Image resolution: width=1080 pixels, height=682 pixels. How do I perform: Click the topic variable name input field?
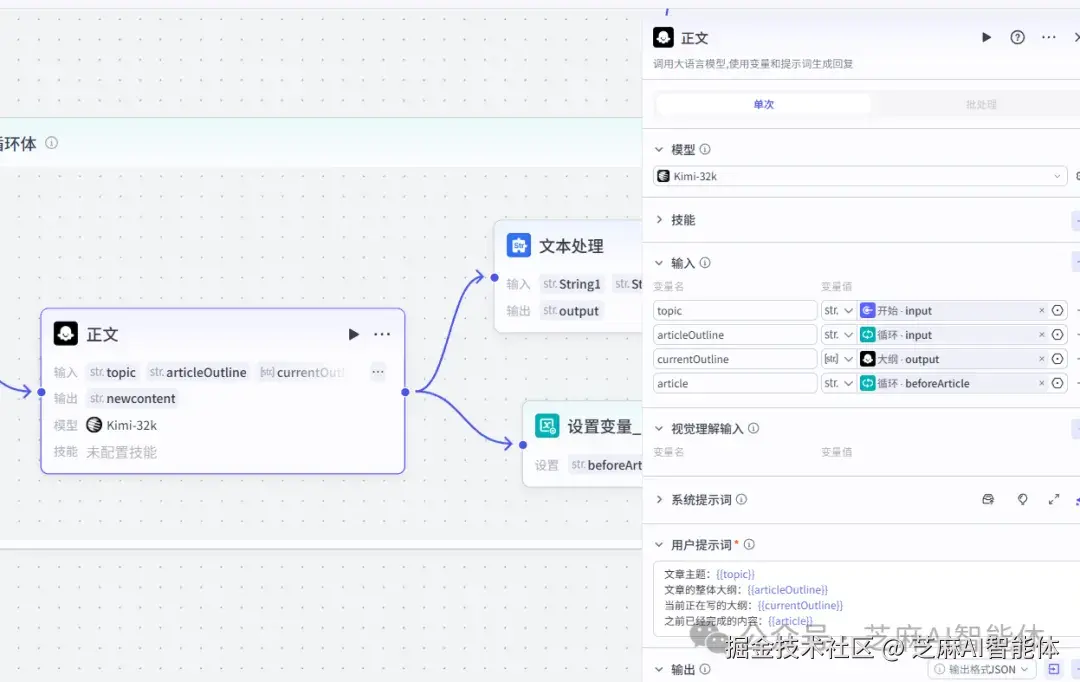pyautogui.click(x=734, y=310)
